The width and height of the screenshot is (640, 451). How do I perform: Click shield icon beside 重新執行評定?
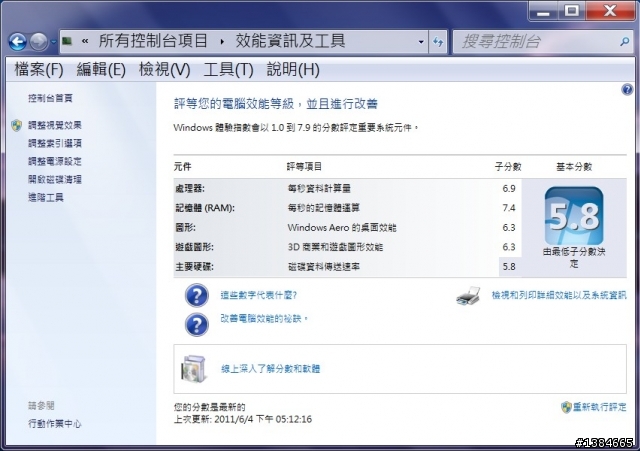pos(566,407)
